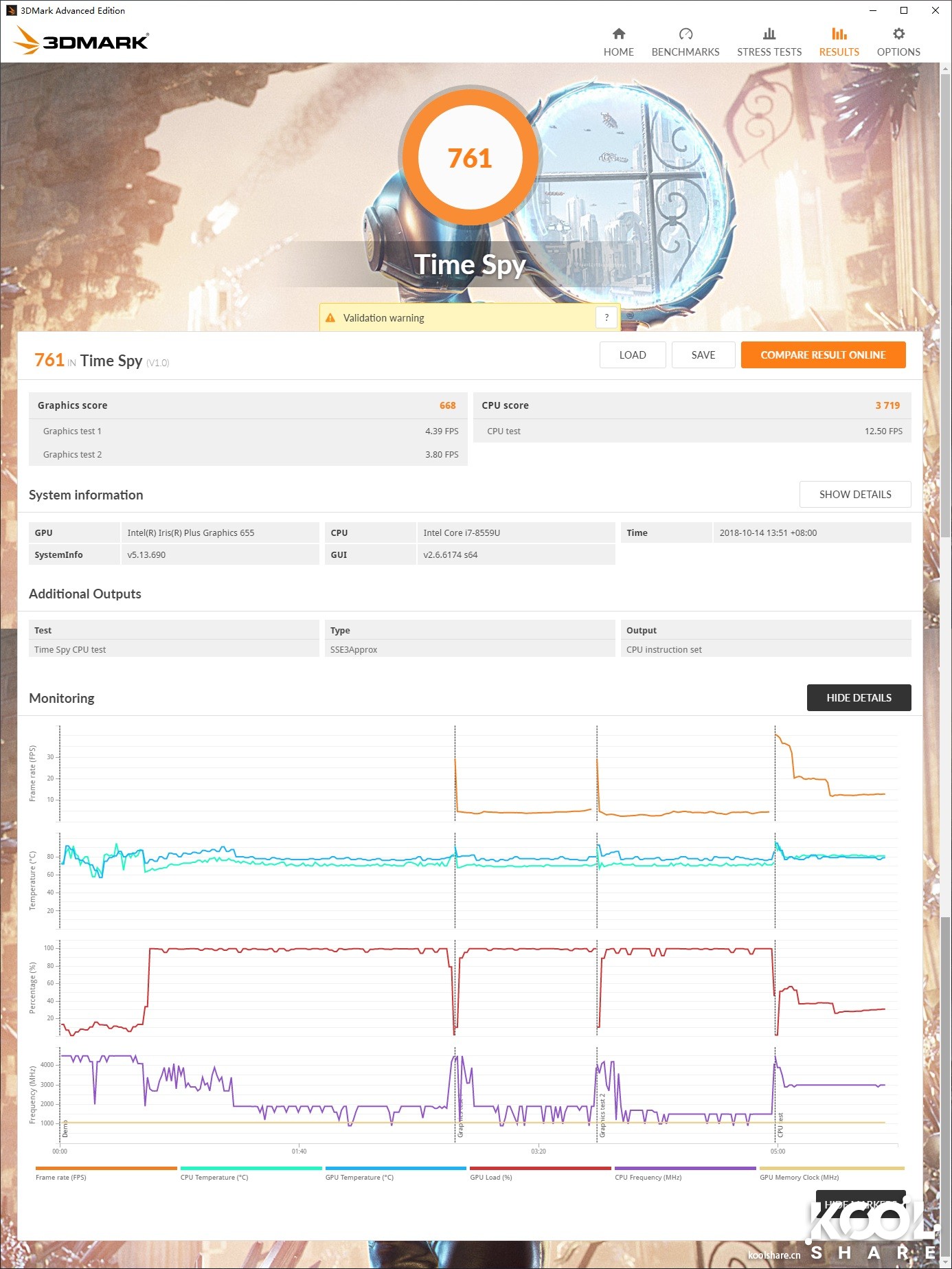Click the Additional Outputs heading
This screenshot has height=1269, width=952.
coord(85,594)
